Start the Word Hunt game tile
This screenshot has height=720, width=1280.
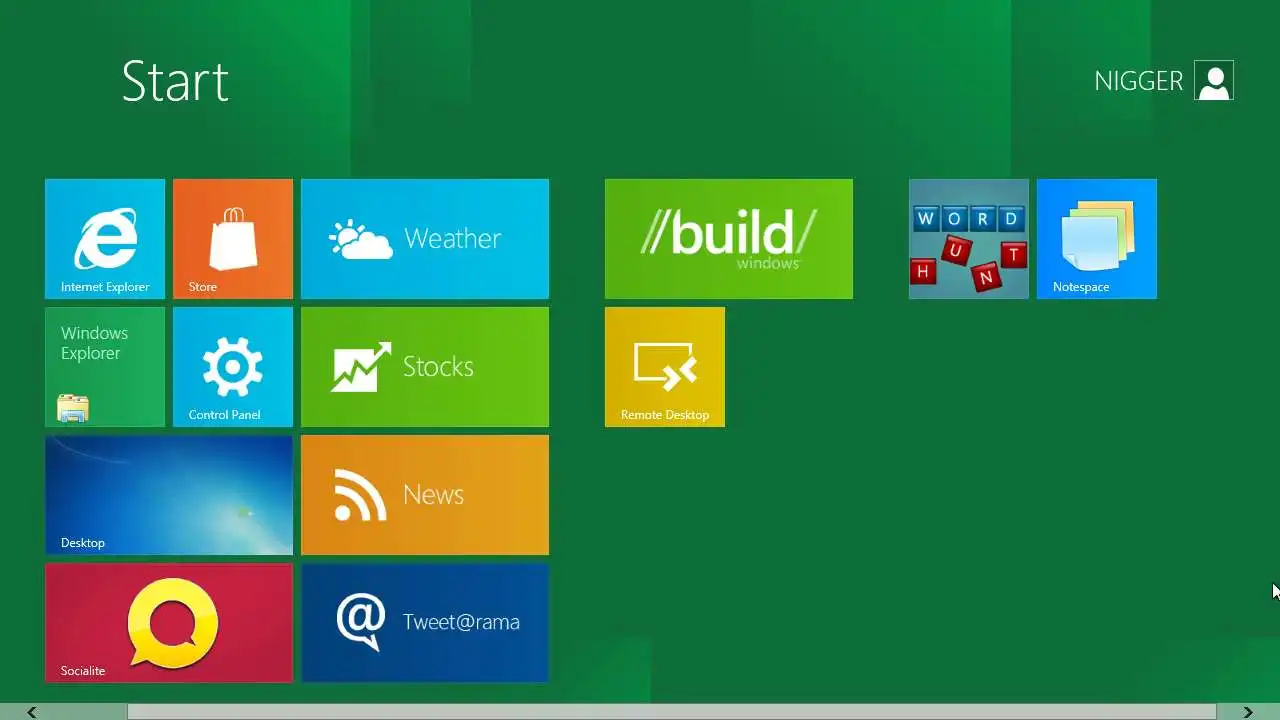[x=969, y=239]
